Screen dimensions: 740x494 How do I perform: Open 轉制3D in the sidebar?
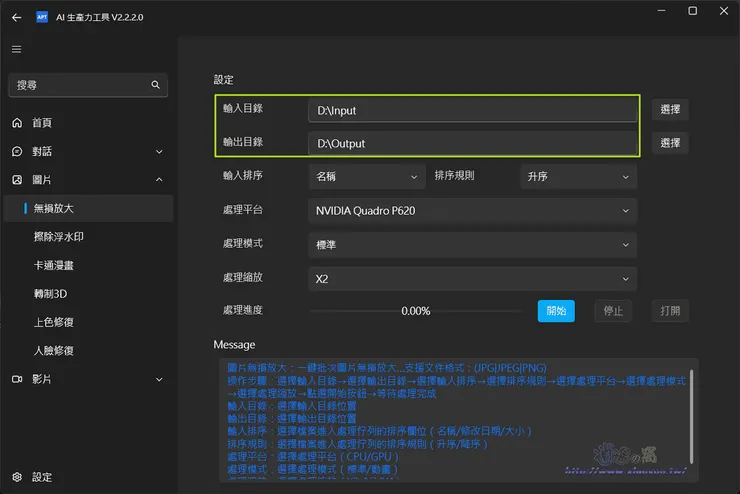50,294
